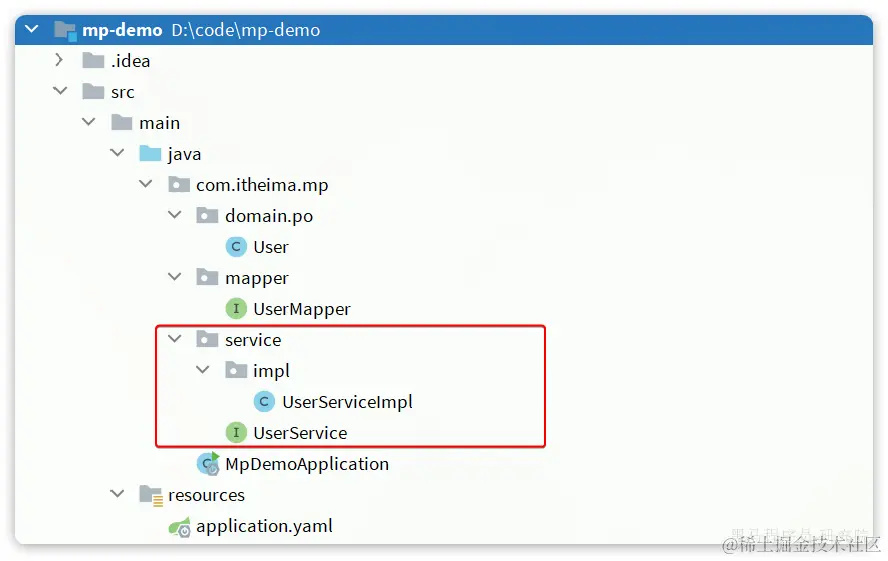Select the java folder label
Viewport: 888px width, 561px height.
(x=184, y=154)
